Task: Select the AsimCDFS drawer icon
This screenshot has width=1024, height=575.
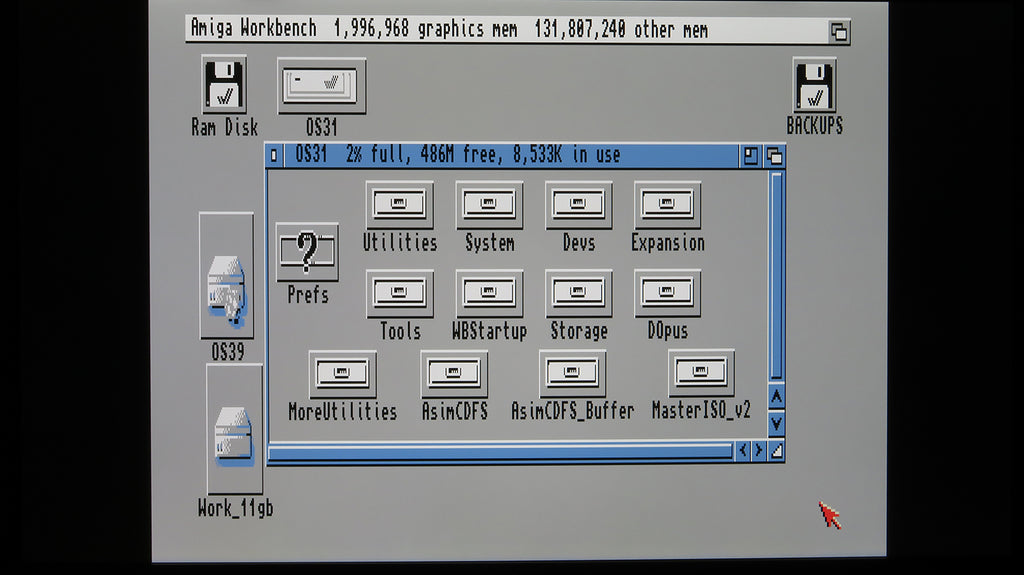Action: (454, 374)
